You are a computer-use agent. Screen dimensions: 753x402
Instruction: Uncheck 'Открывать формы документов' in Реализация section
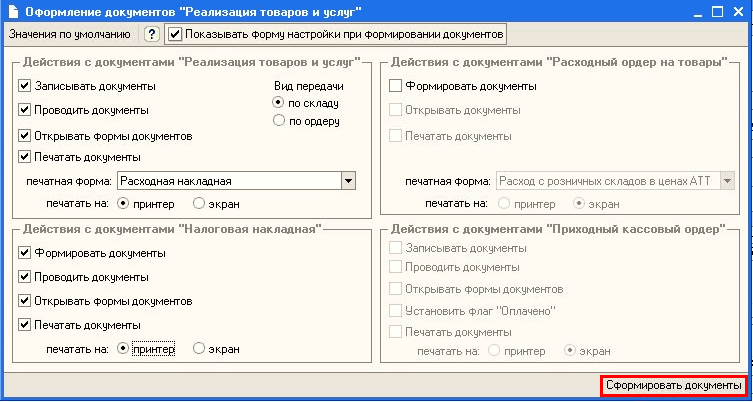click(x=25, y=135)
